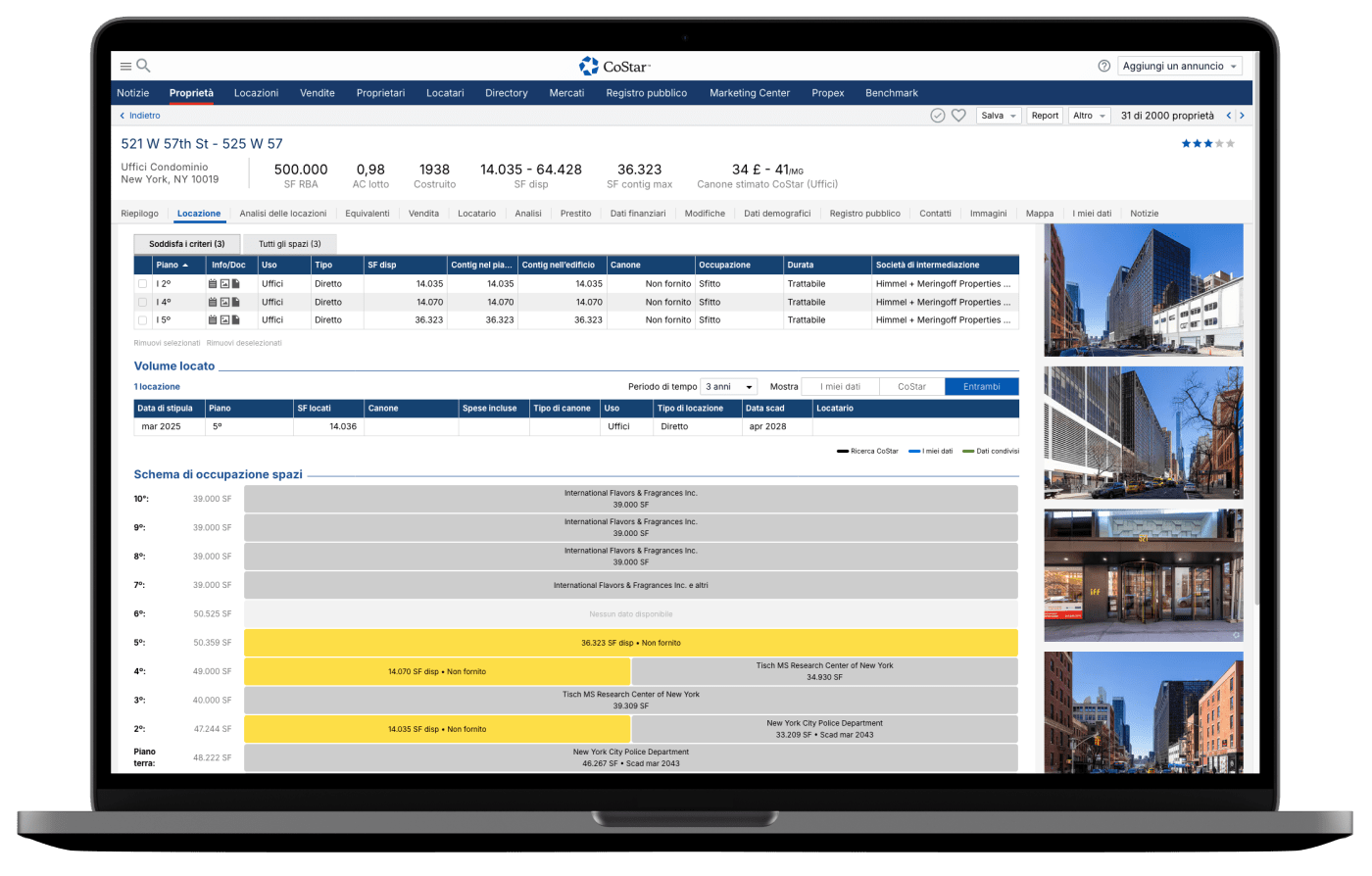The height and width of the screenshot is (876, 1372).
Task: Switch to Analisi delle locazioni tab
Action: point(282,214)
